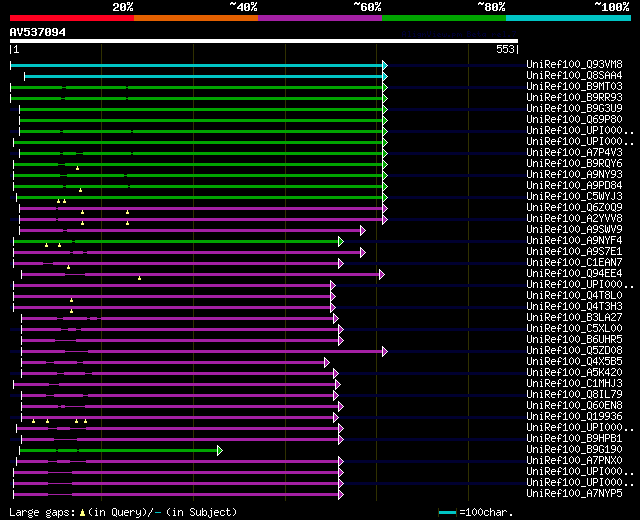Select the UniRef100_A5K420 label
This screenshot has width=640, height=520.
(574, 373)
